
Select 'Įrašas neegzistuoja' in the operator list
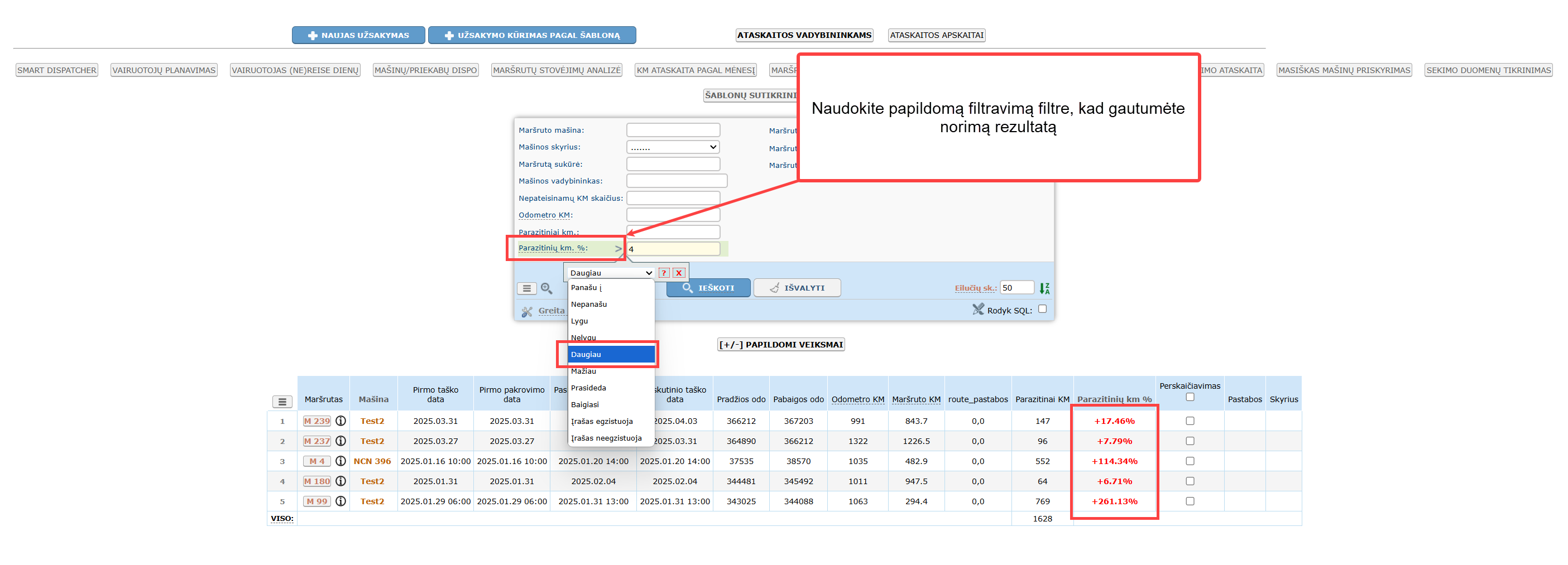pos(611,438)
